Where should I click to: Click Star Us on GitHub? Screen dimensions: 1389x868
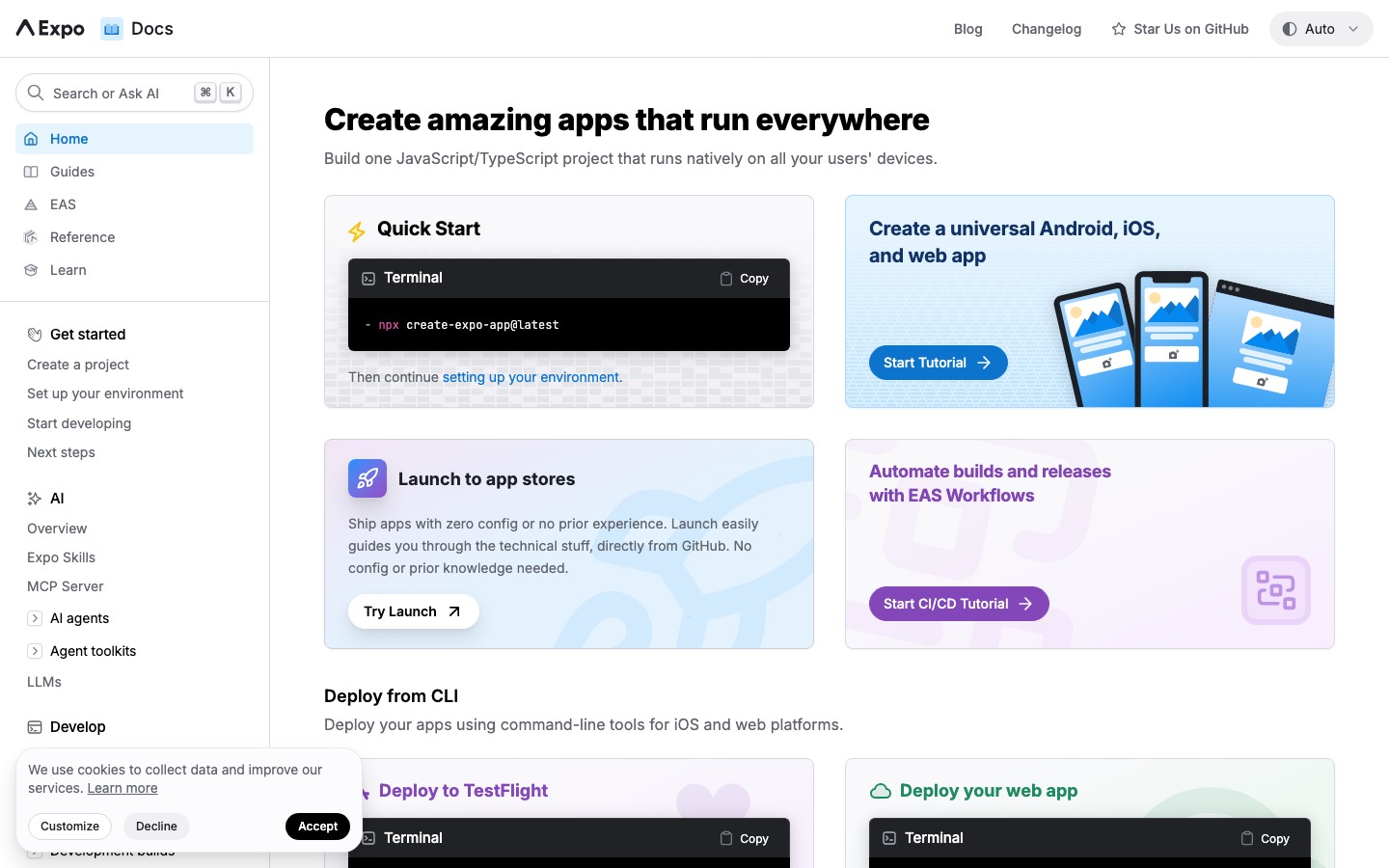1180,29
